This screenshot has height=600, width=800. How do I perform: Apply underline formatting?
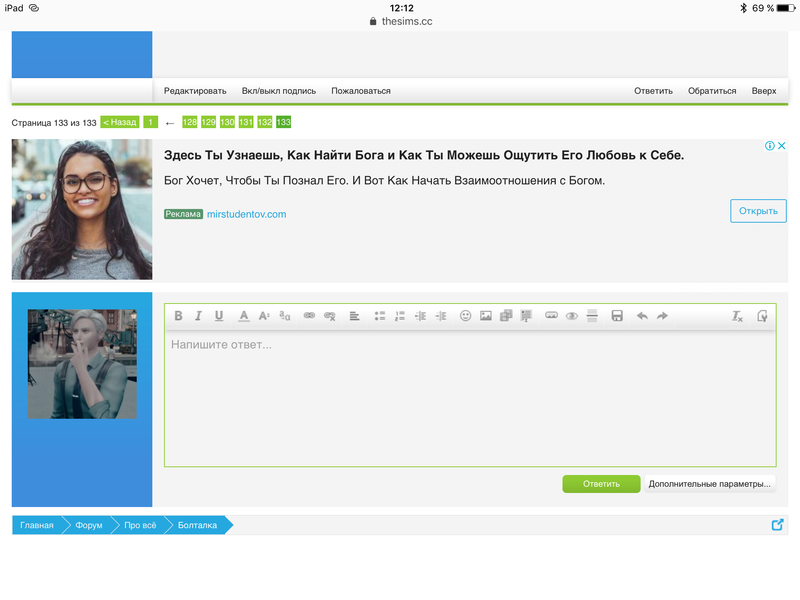pyautogui.click(x=219, y=316)
